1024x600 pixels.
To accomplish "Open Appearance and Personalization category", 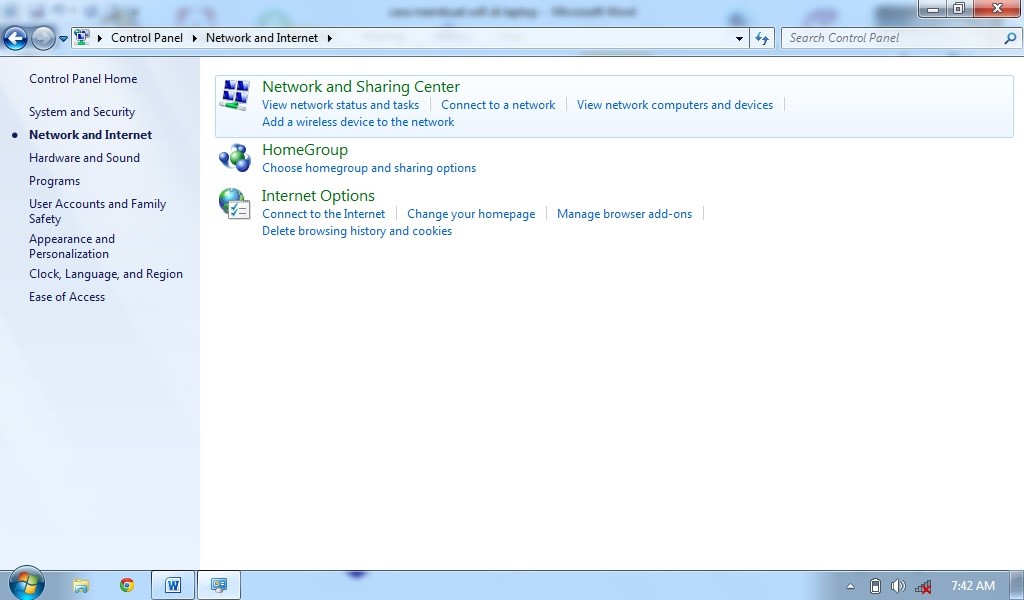I will 72,246.
